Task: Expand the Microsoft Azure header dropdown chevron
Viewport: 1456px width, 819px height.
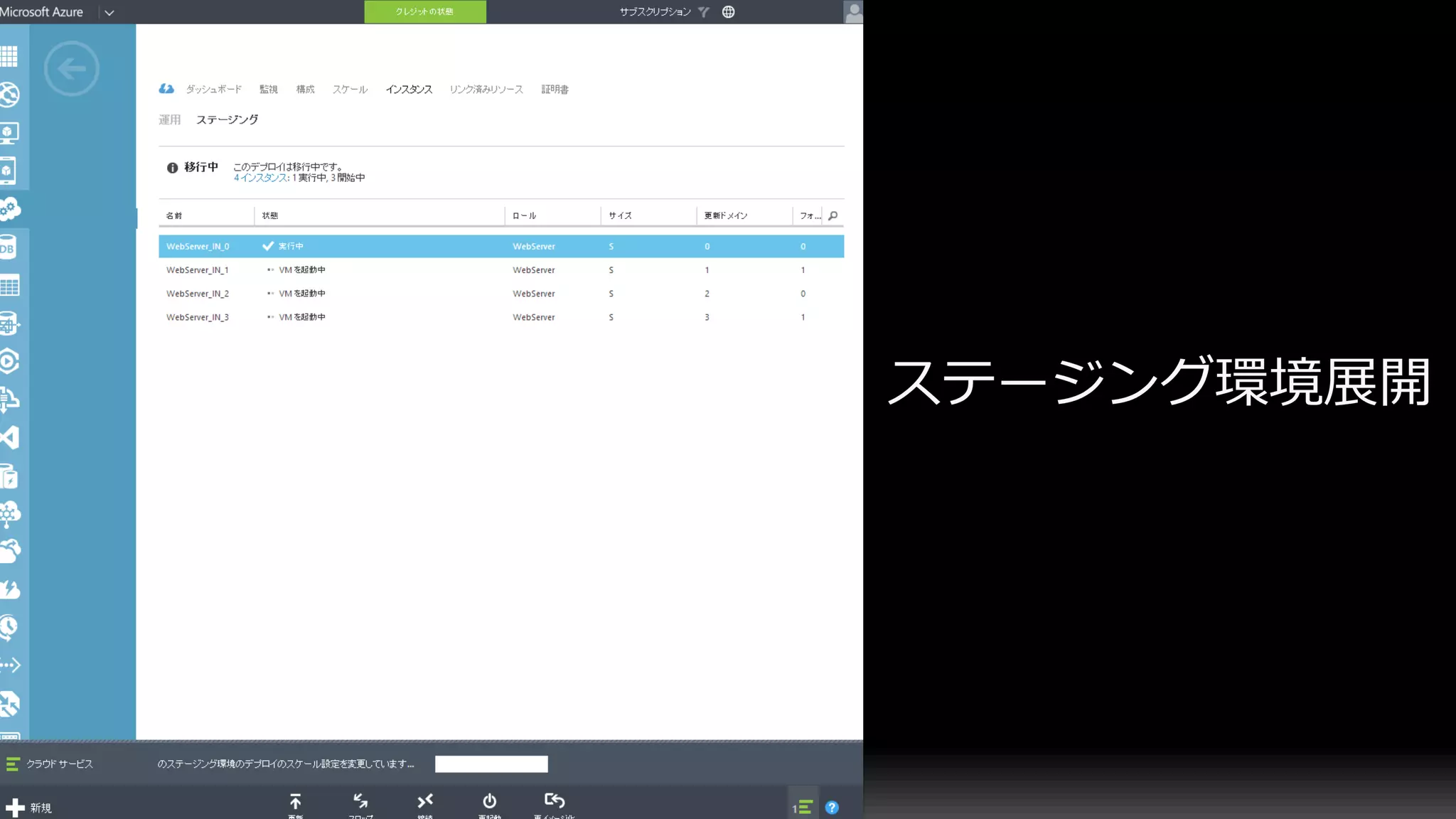Action: pyautogui.click(x=109, y=12)
